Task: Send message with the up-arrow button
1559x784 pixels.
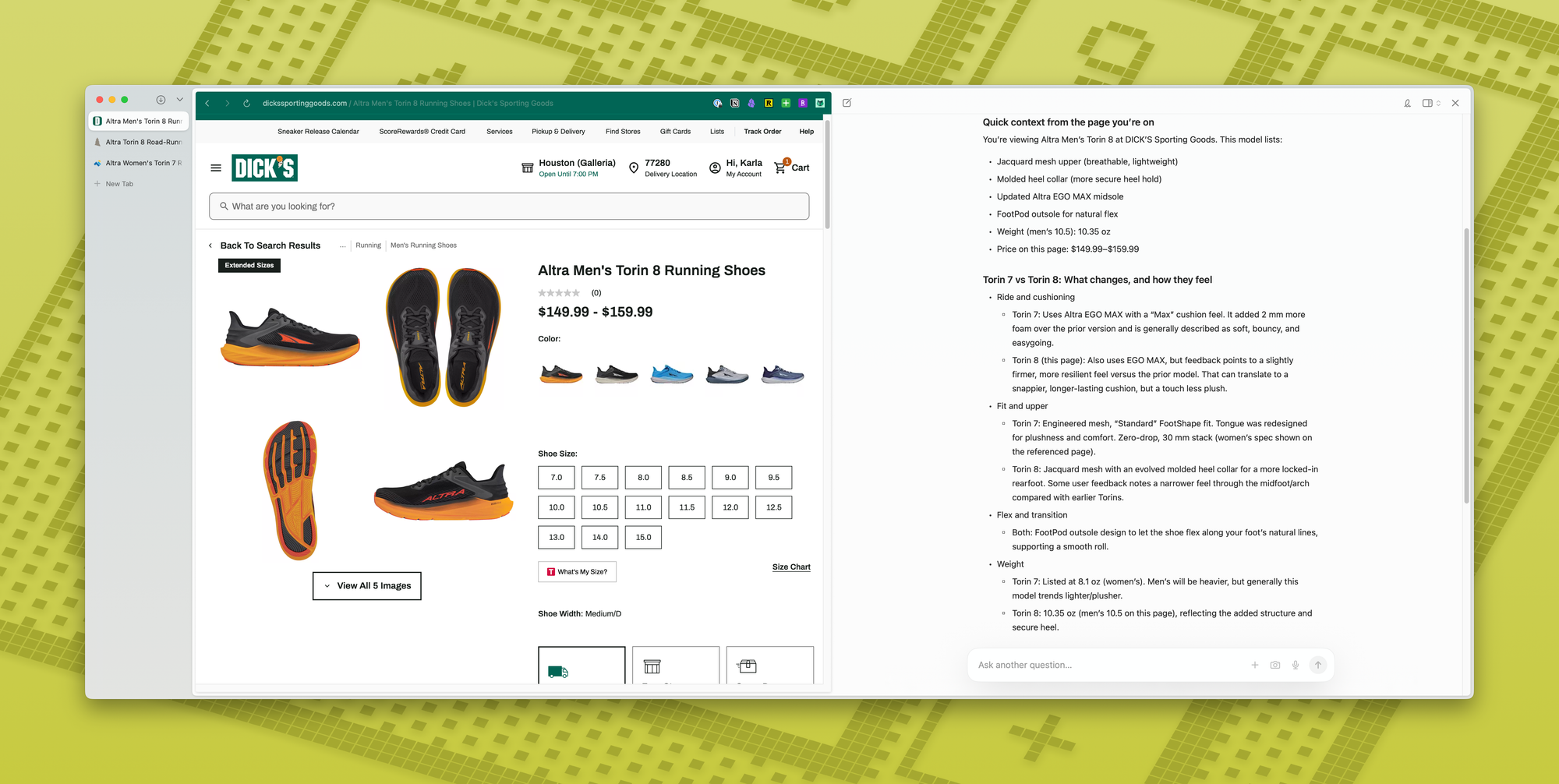Action: [1318, 665]
